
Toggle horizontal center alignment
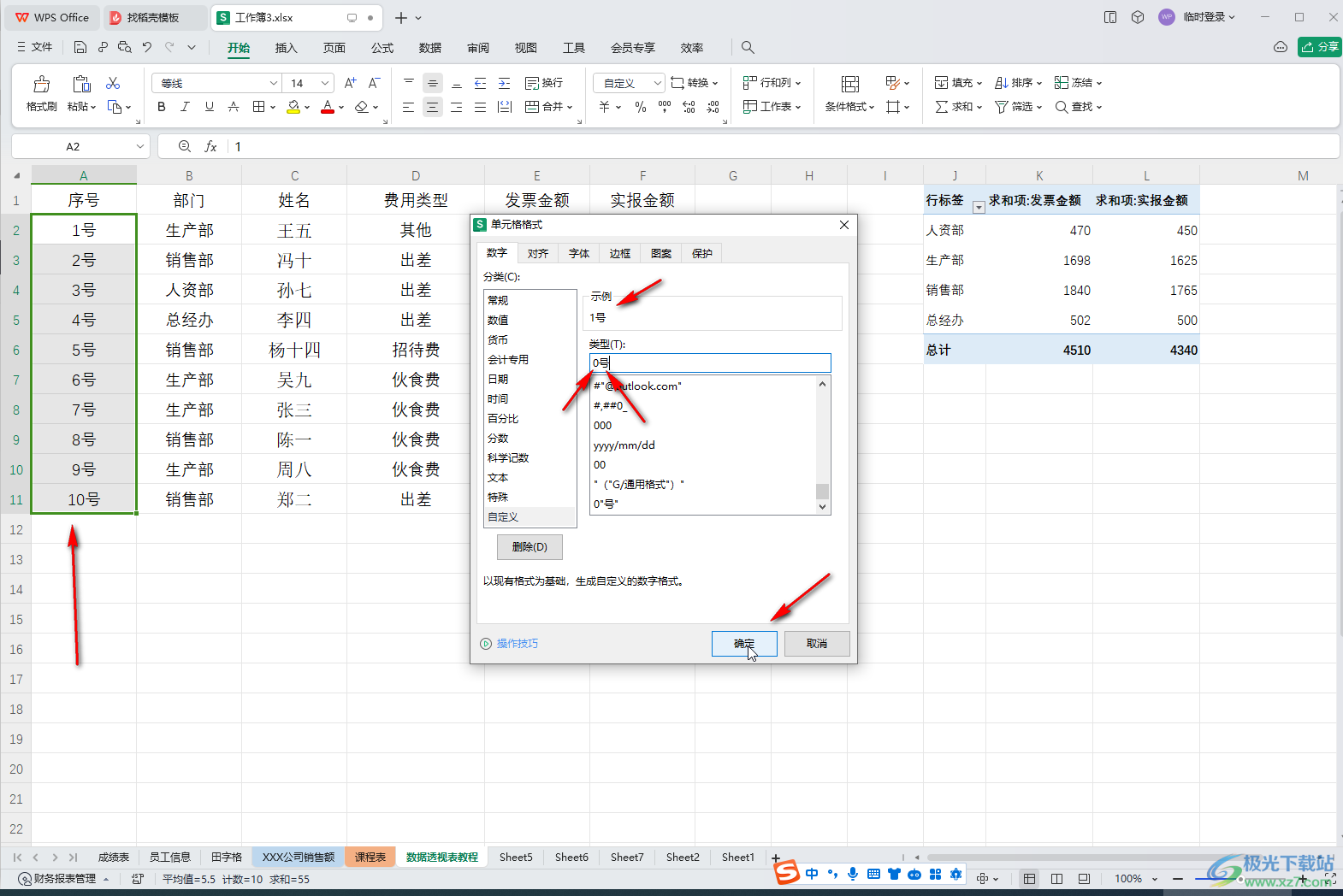point(433,107)
